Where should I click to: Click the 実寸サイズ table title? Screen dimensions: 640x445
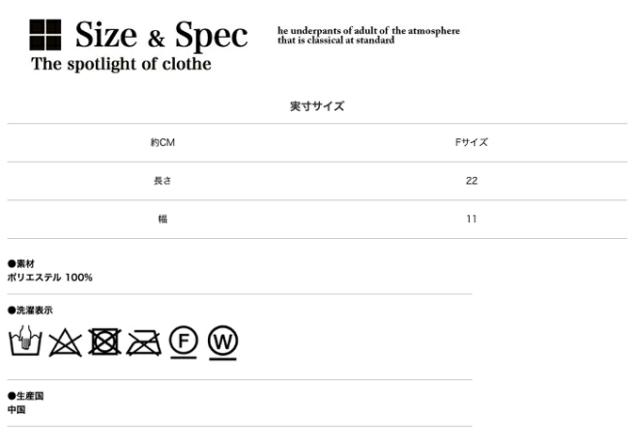317,106
